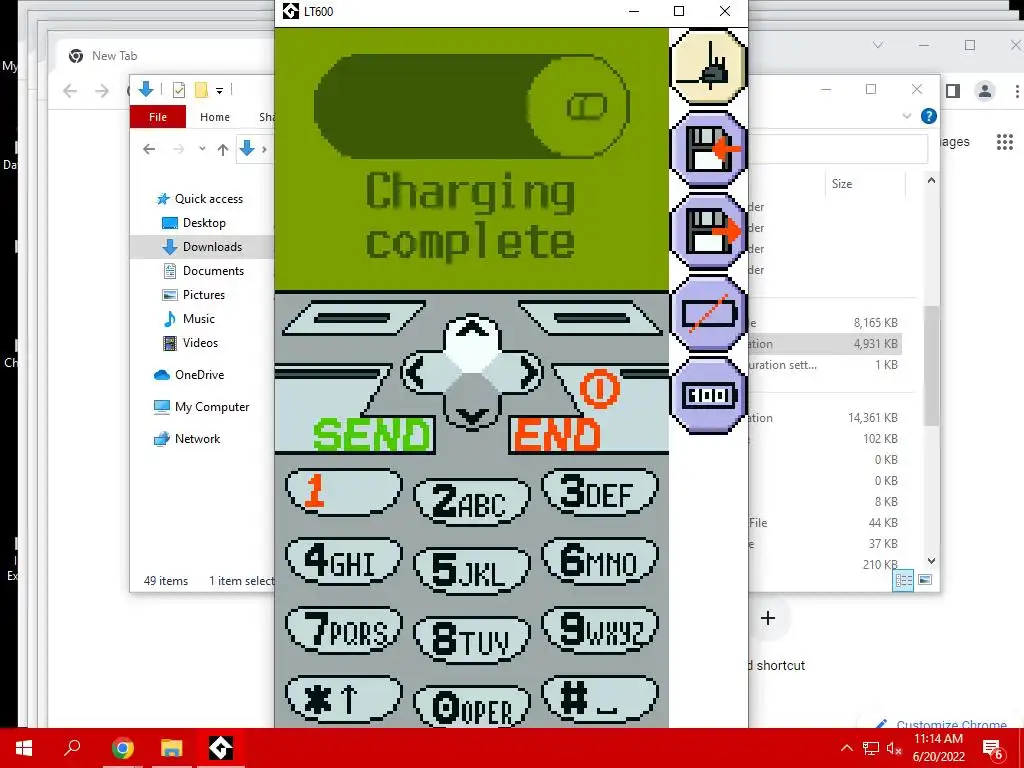The image size is (1024, 768).
Task: Go back in File Explorer
Action: (x=149, y=150)
